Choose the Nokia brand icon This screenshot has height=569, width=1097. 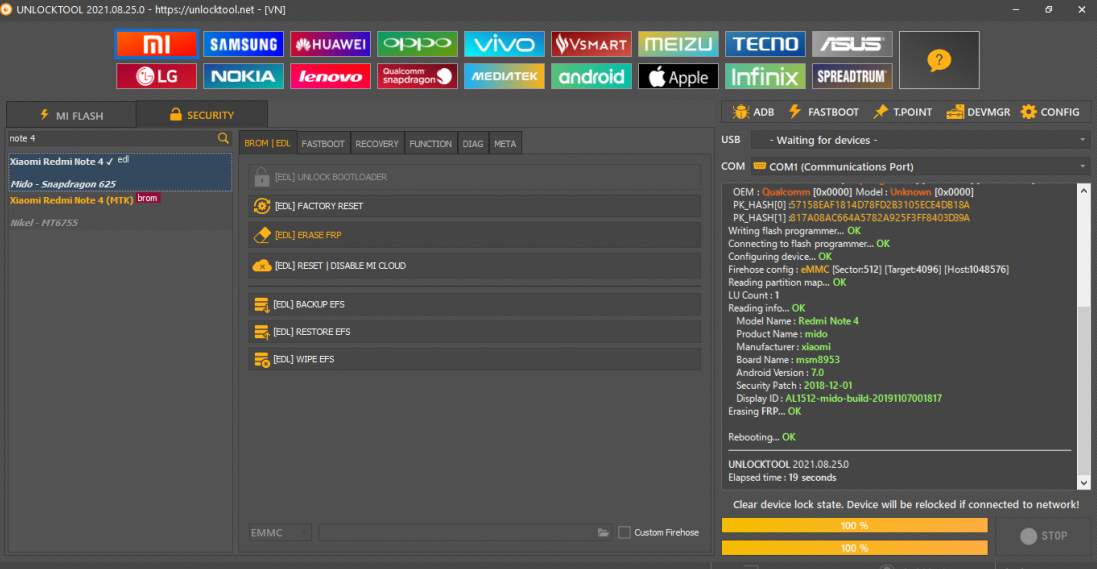243,76
